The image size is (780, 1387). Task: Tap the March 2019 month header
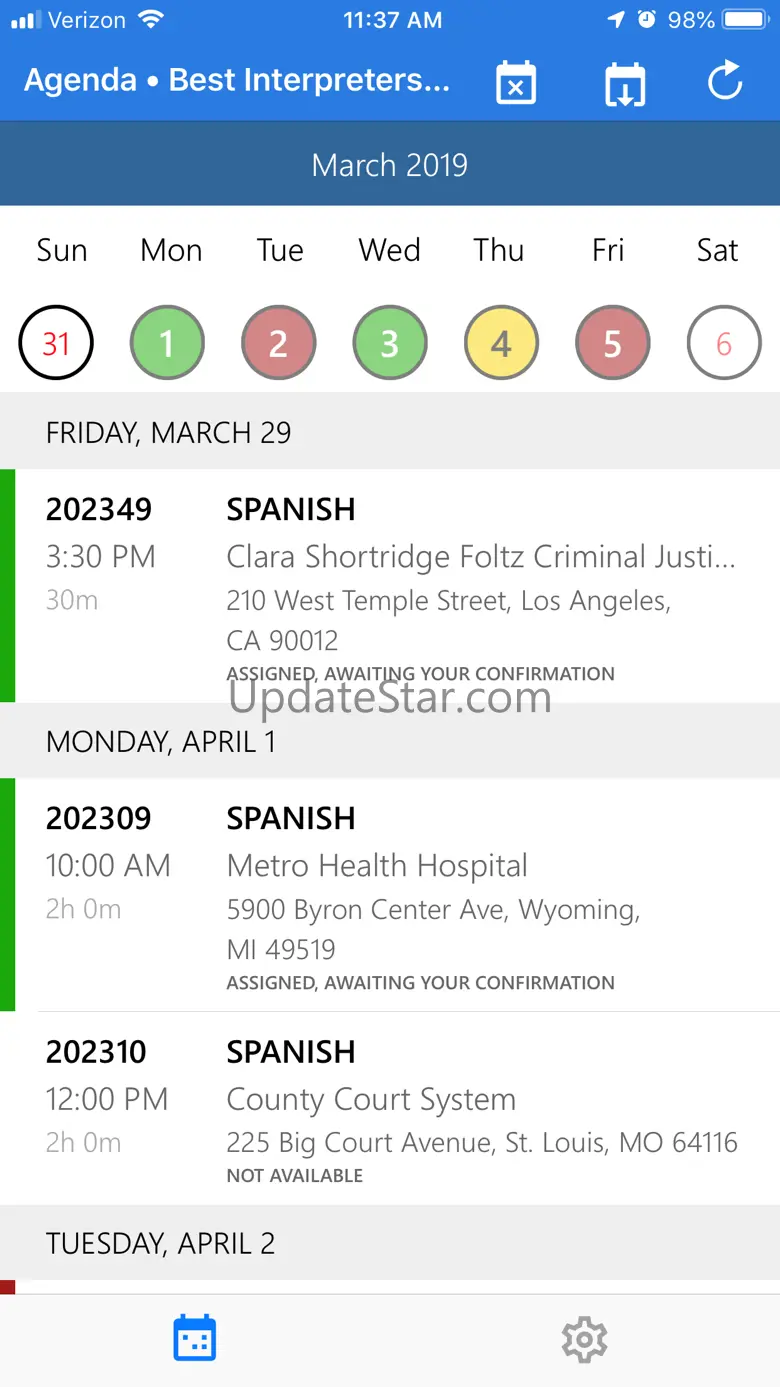pos(390,165)
